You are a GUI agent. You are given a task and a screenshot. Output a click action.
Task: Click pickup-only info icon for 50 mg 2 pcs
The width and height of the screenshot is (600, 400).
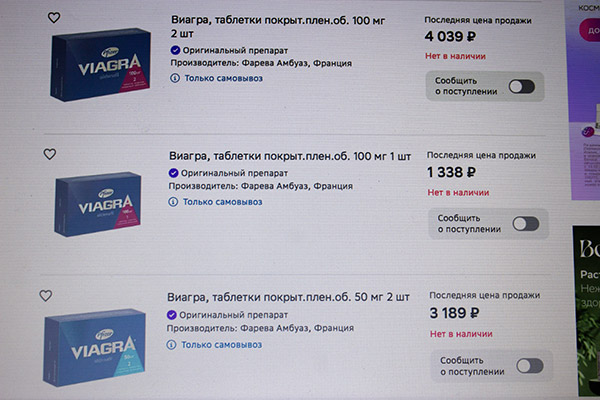point(172,345)
